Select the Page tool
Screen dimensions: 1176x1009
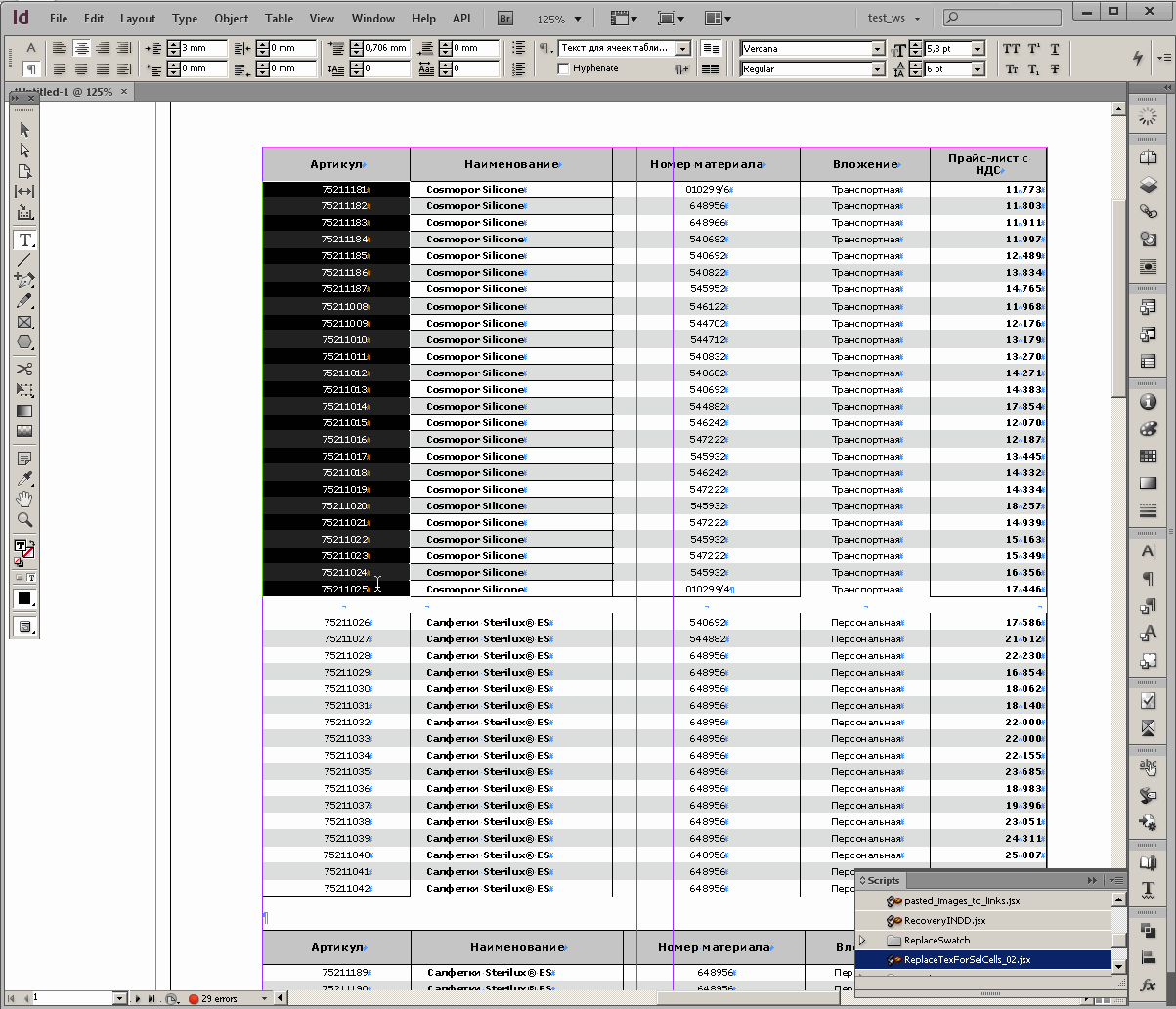pyautogui.click(x=24, y=171)
